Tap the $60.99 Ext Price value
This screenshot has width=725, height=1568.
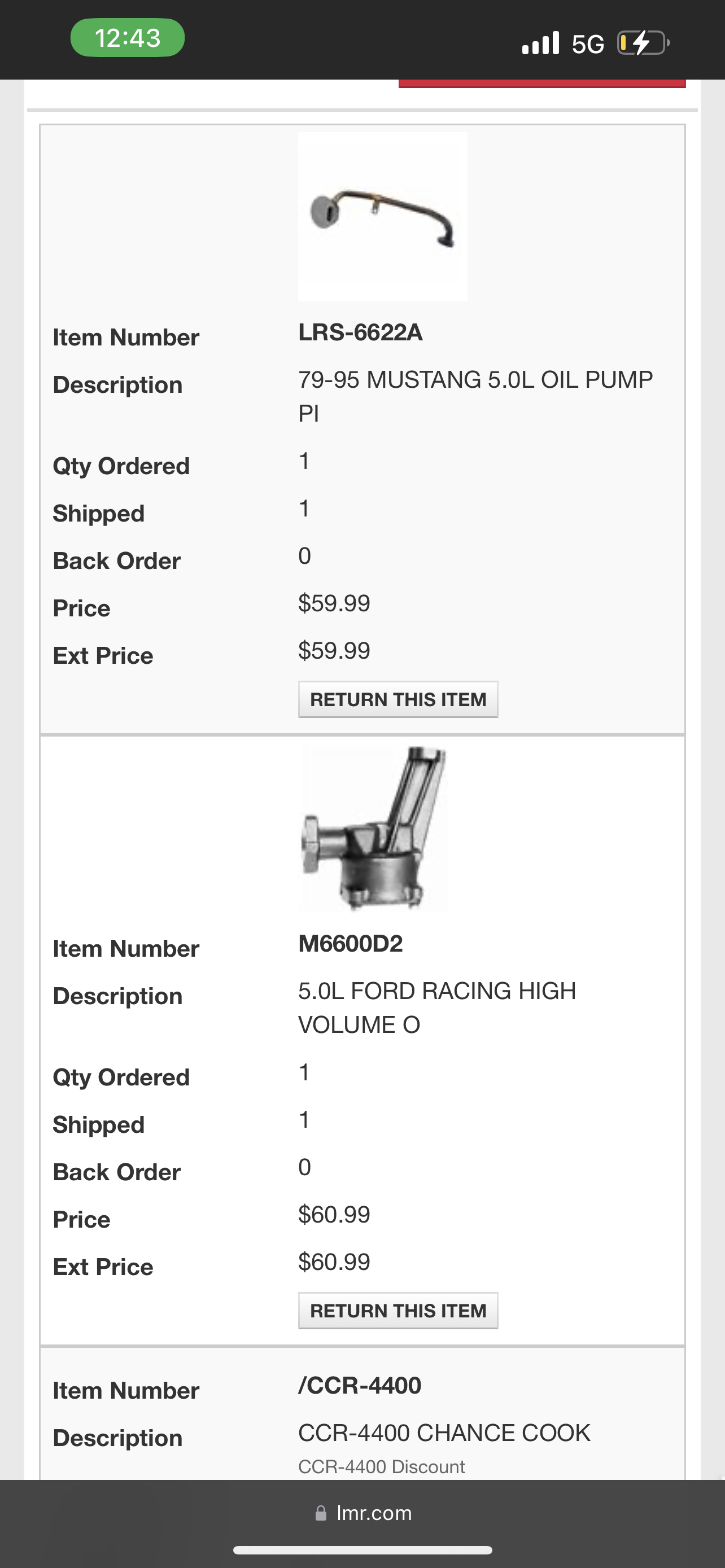tap(334, 1262)
